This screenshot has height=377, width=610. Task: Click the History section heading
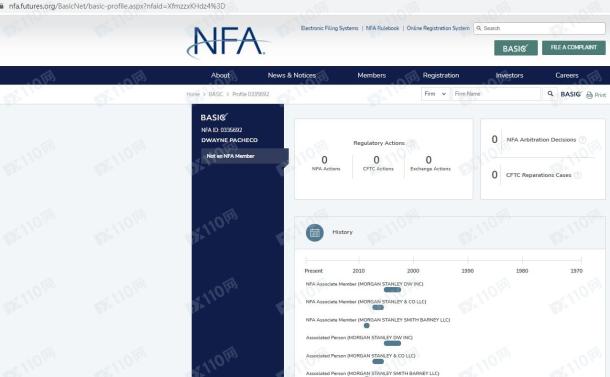(342, 232)
